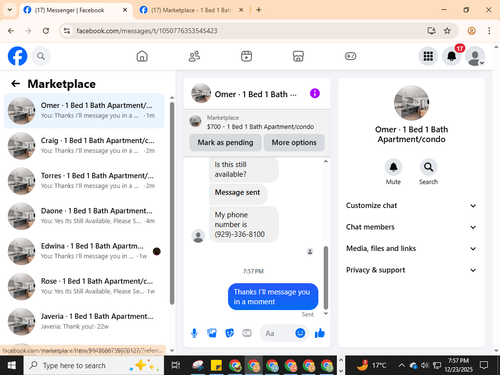Open the emoji picker smiley icon

pyautogui.click(x=300, y=333)
